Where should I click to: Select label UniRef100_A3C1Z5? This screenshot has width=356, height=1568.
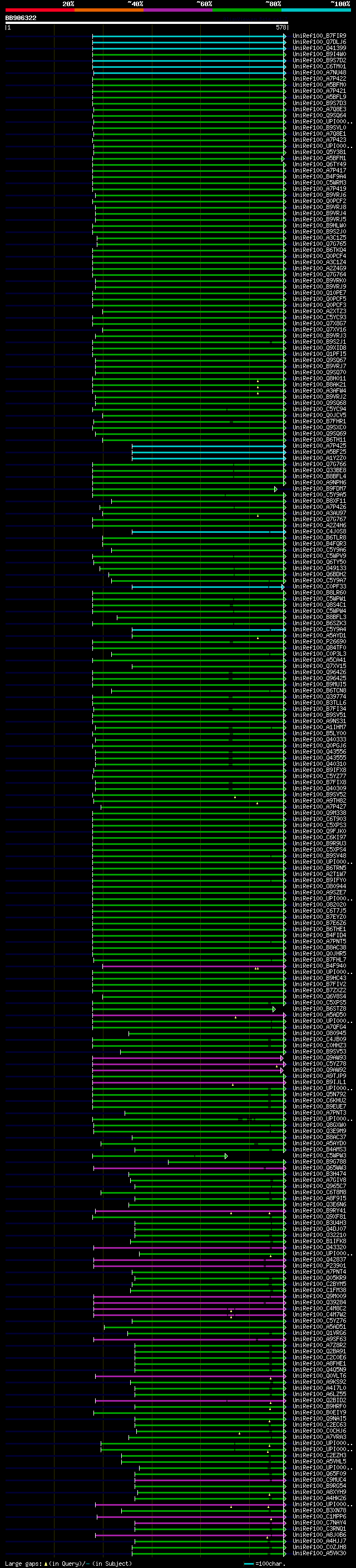[x=319, y=238]
